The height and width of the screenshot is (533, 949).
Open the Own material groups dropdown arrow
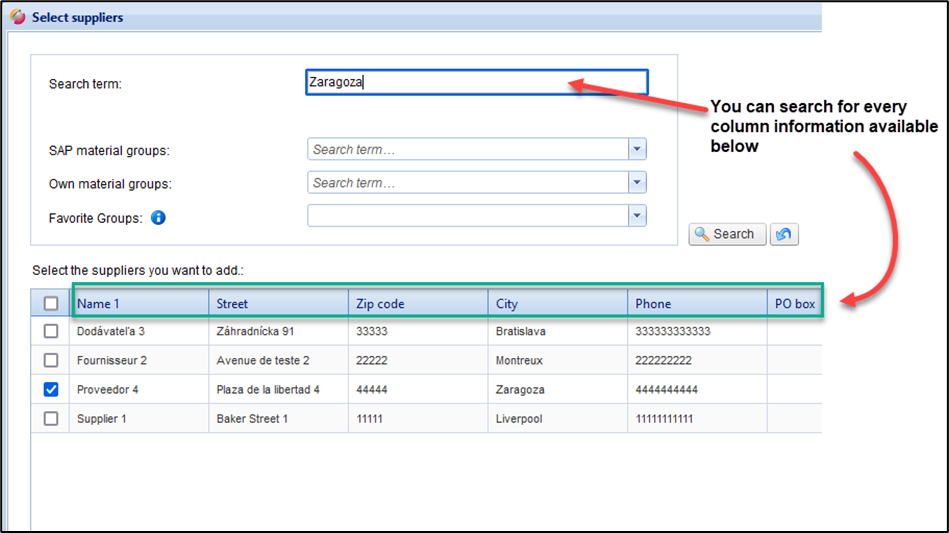[x=637, y=183]
